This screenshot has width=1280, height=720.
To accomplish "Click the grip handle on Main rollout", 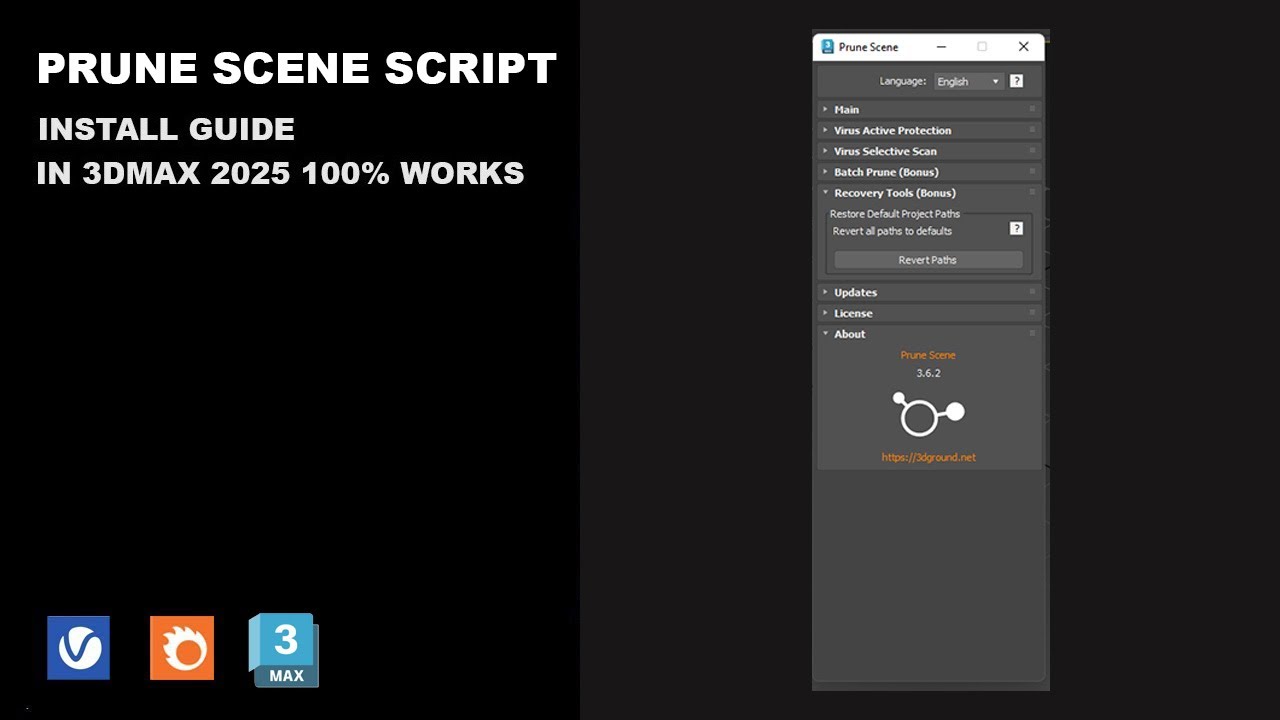I will tap(1032, 109).
